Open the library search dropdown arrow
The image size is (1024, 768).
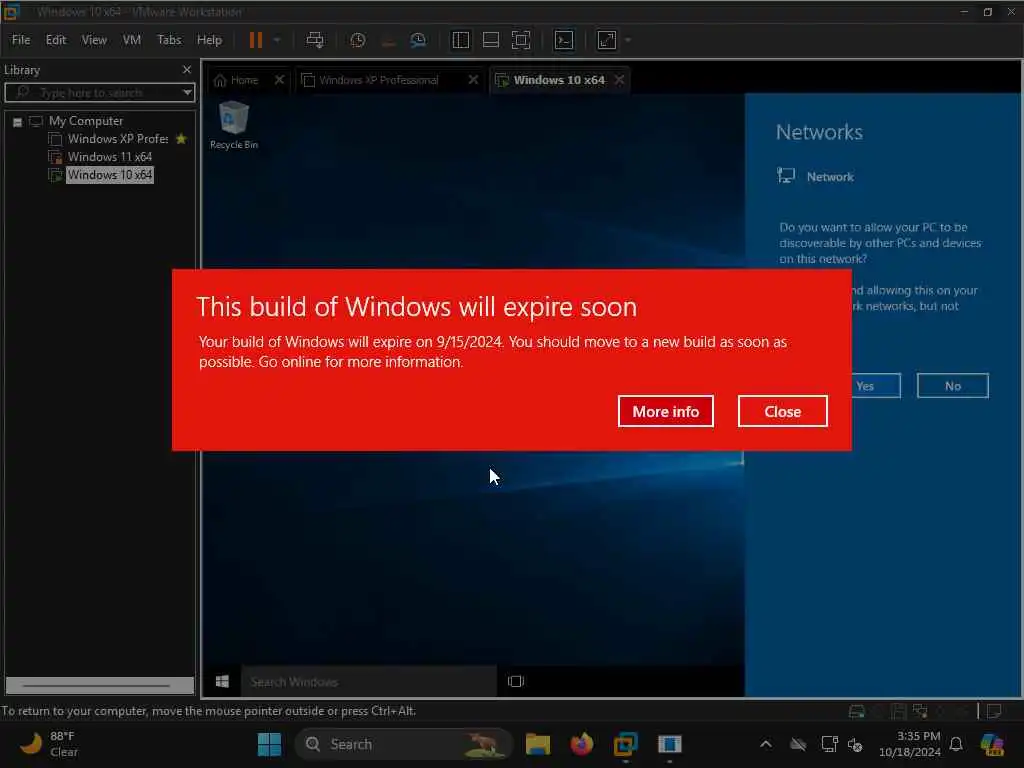point(187,93)
